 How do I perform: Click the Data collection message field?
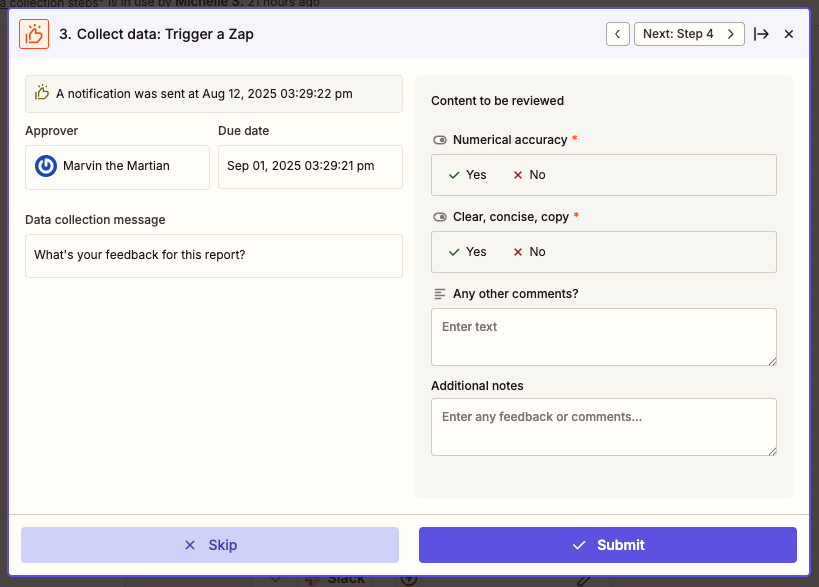213,256
